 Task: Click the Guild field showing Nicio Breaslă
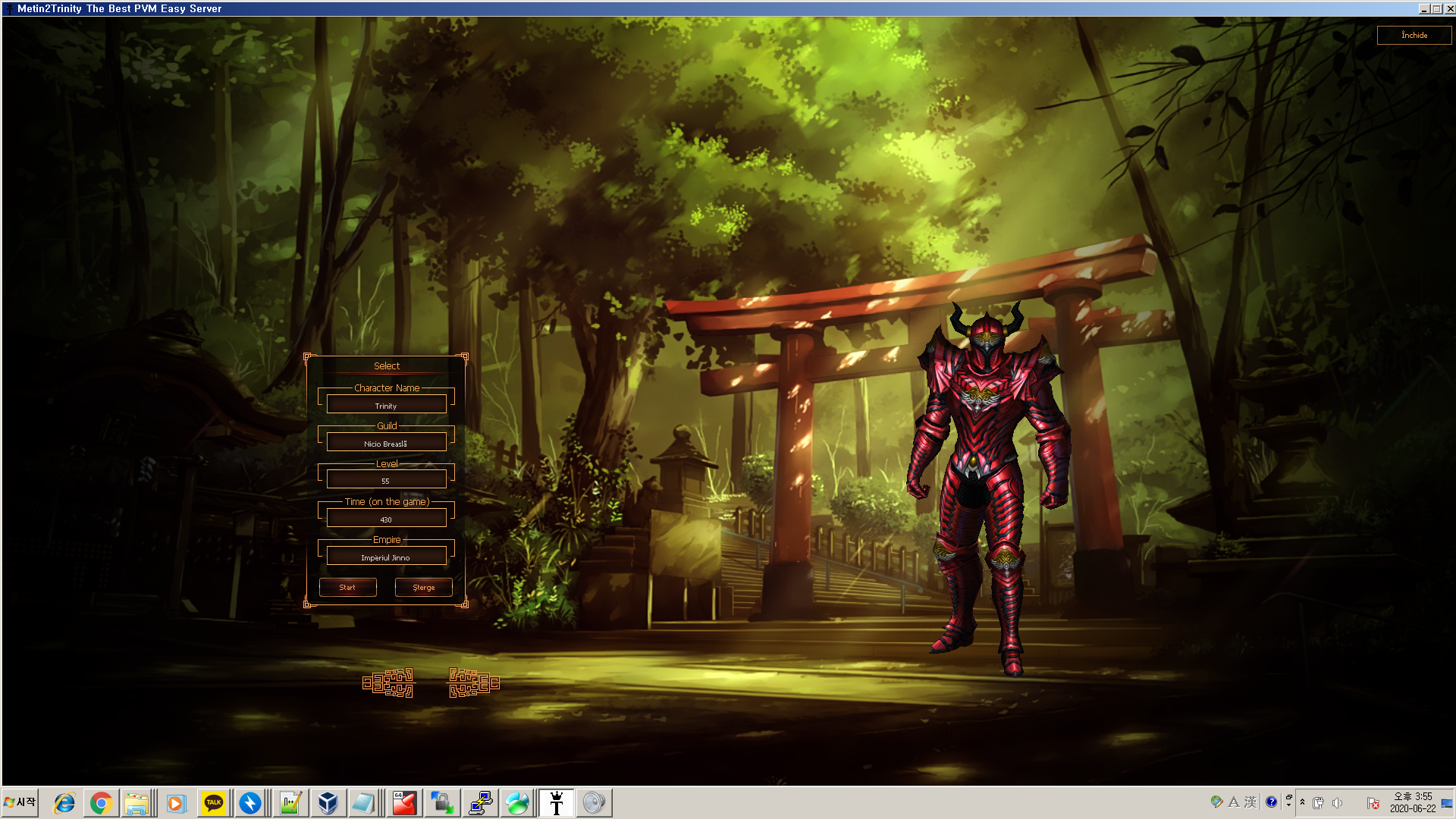[x=386, y=443]
